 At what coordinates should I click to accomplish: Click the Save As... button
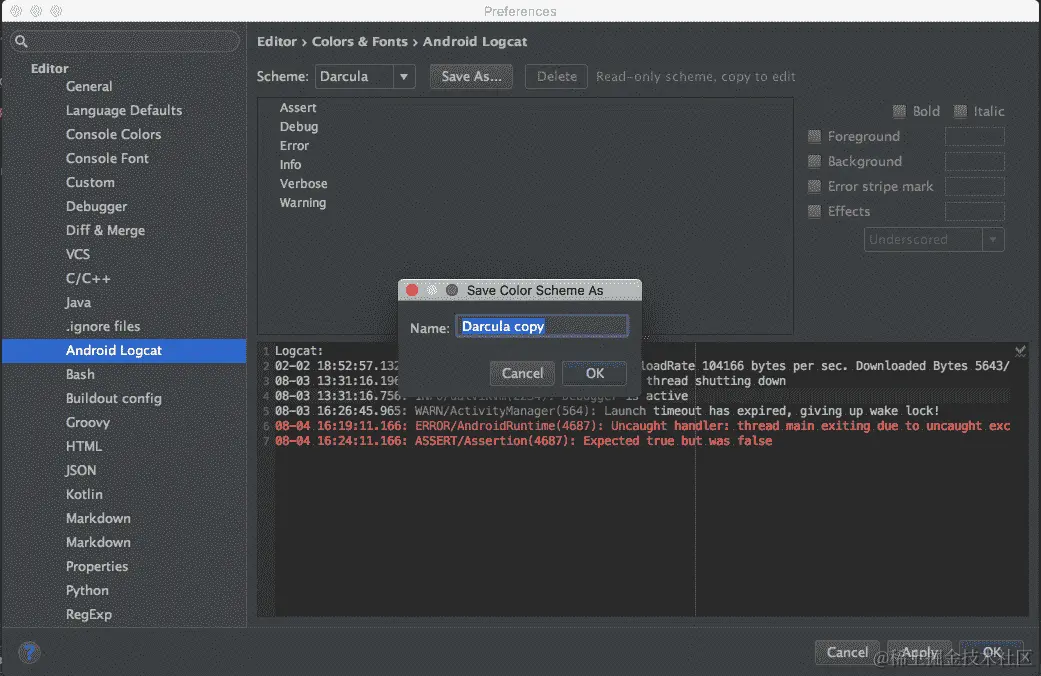click(471, 76)
